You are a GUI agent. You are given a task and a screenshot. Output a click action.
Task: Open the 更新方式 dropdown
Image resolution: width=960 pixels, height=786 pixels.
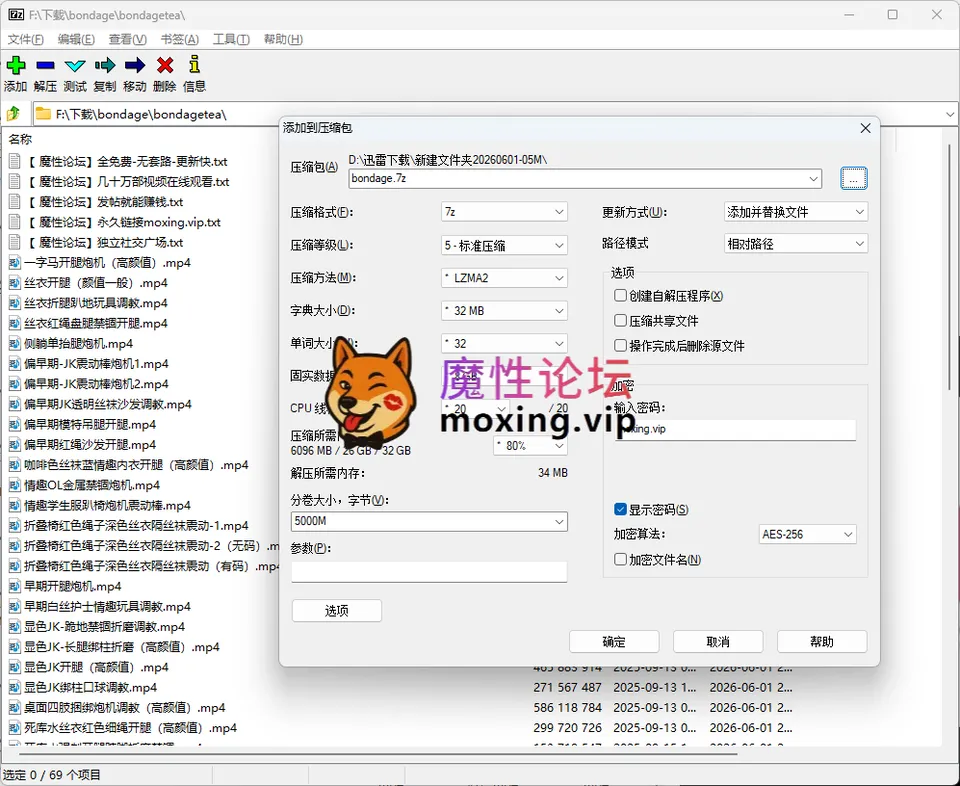tap(796, 212)
